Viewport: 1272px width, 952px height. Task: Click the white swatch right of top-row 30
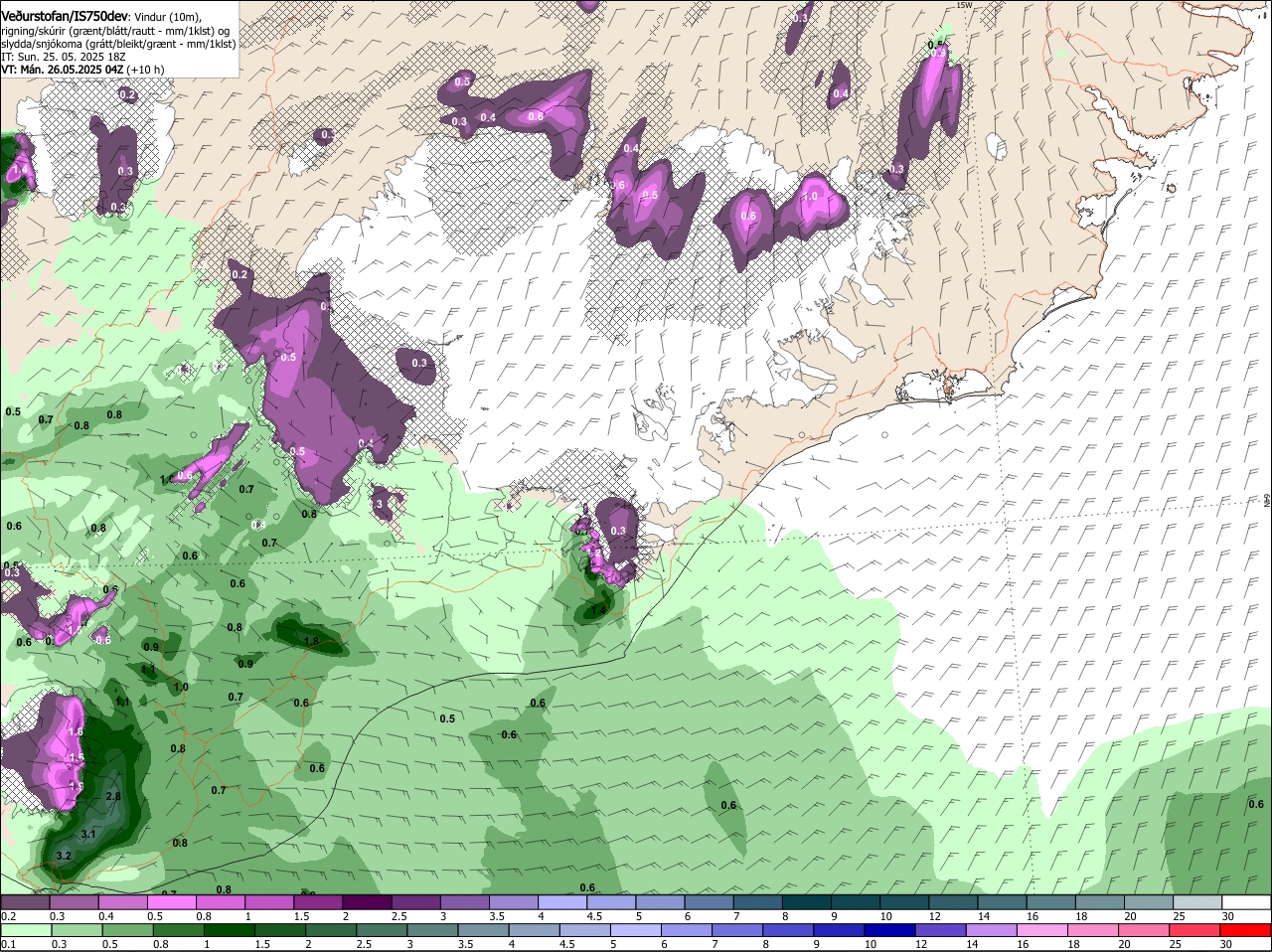[1247, 902]
